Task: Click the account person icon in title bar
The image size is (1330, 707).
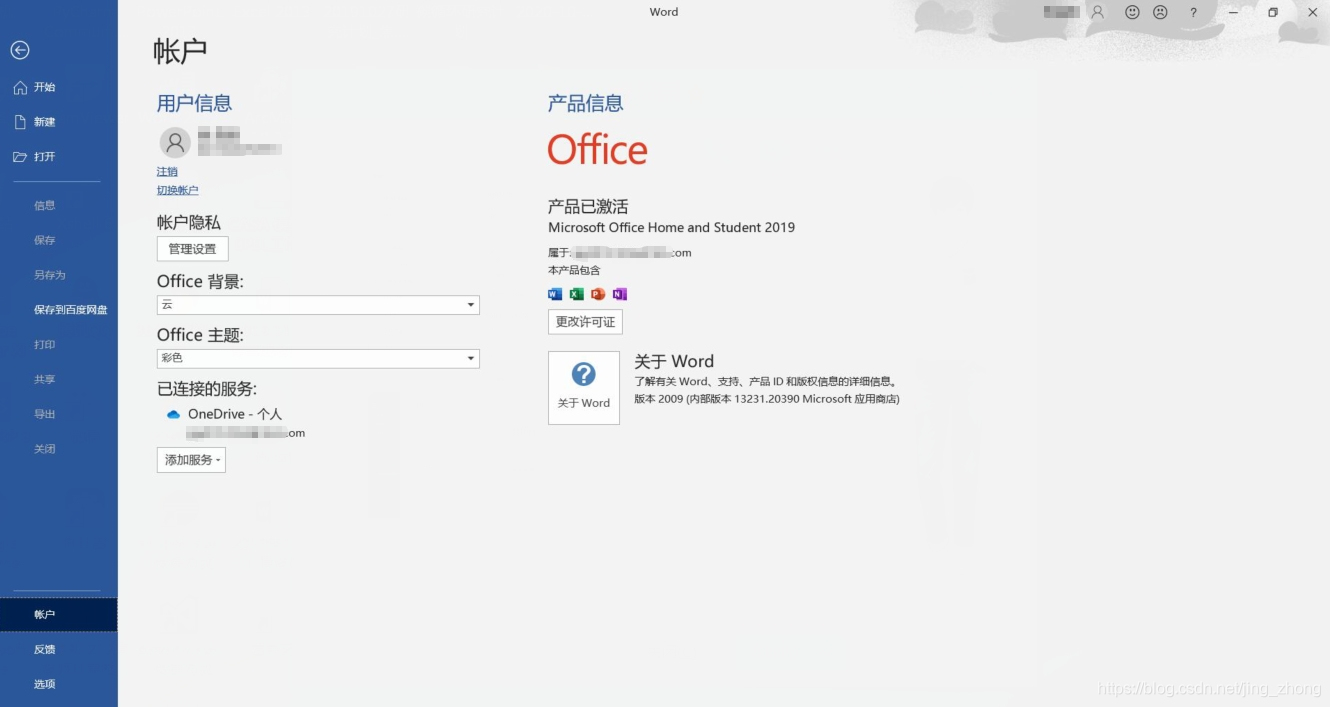Action: 1098,12
